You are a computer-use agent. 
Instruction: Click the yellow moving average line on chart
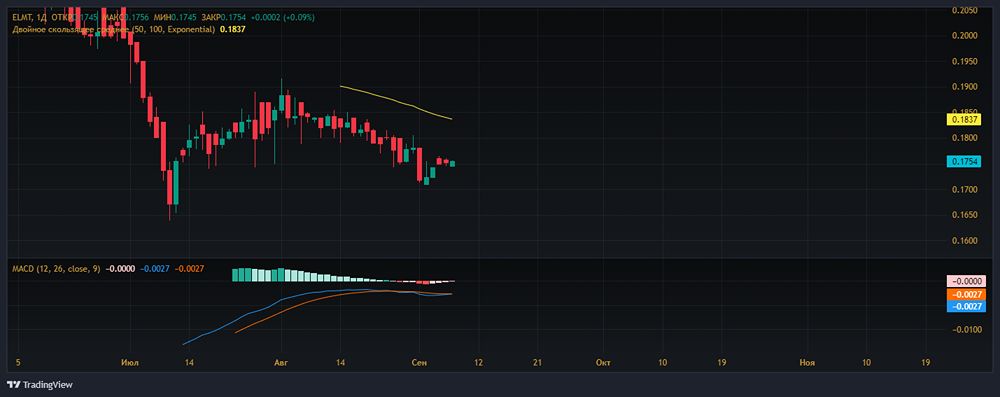pyautogui.click(x=395, y=101)
